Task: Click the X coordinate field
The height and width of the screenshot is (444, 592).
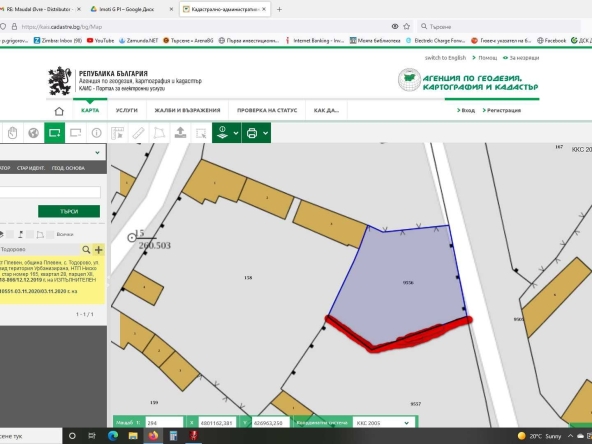Action: tap(217, 423)
